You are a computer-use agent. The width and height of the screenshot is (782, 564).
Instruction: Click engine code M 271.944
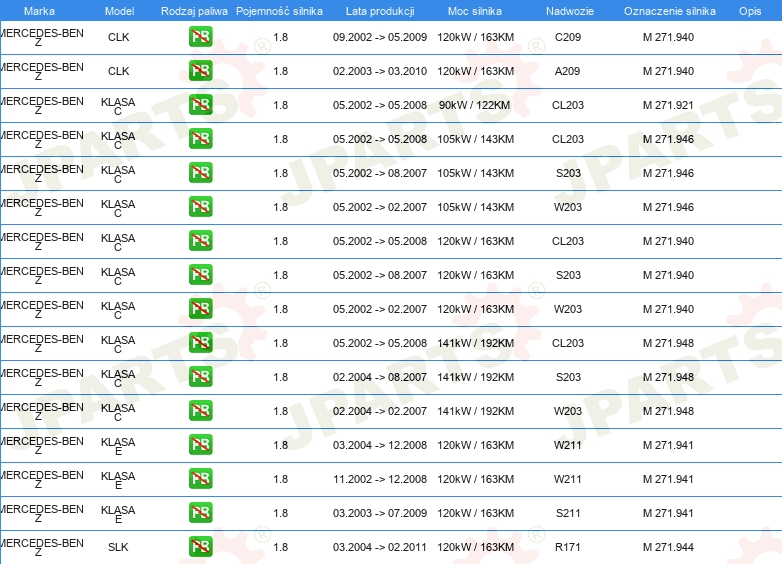click(668, 547)
